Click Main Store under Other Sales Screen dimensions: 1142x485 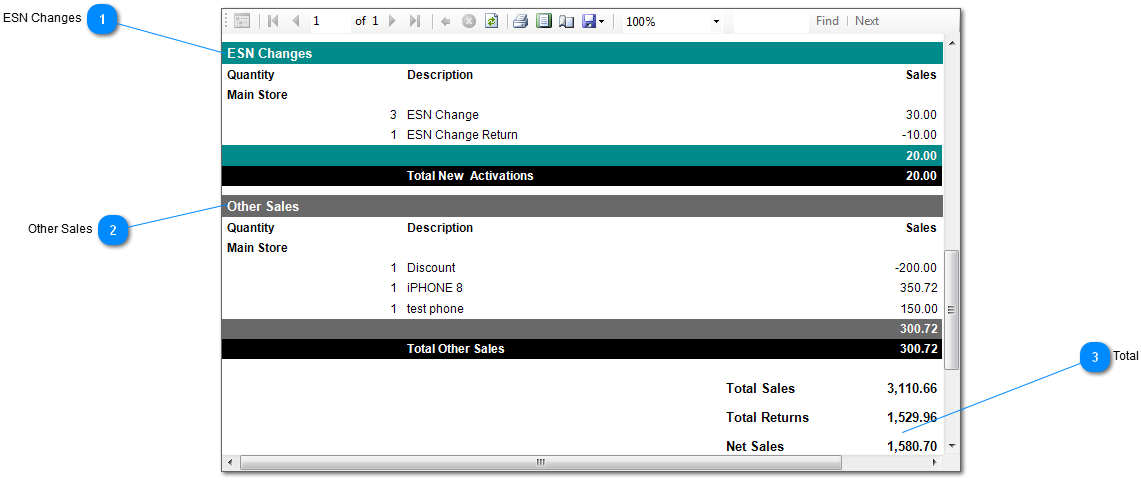(x=257, y=248)
